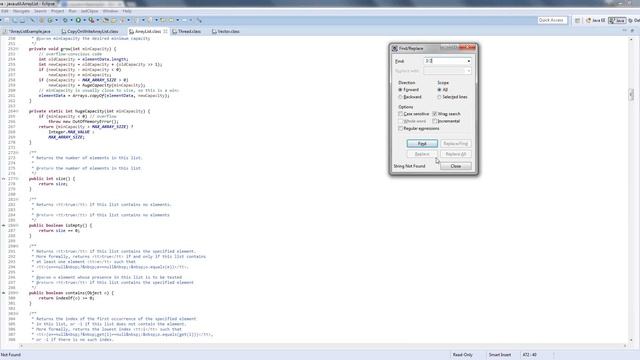The image size is (640, 360).
Task: Select the Selected lines scope radio button
Action: pos(439,97)
